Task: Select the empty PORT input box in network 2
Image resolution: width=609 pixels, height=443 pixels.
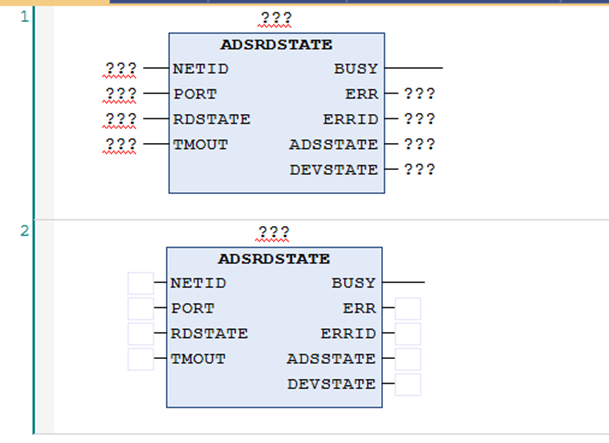Action: coord(141,308)
